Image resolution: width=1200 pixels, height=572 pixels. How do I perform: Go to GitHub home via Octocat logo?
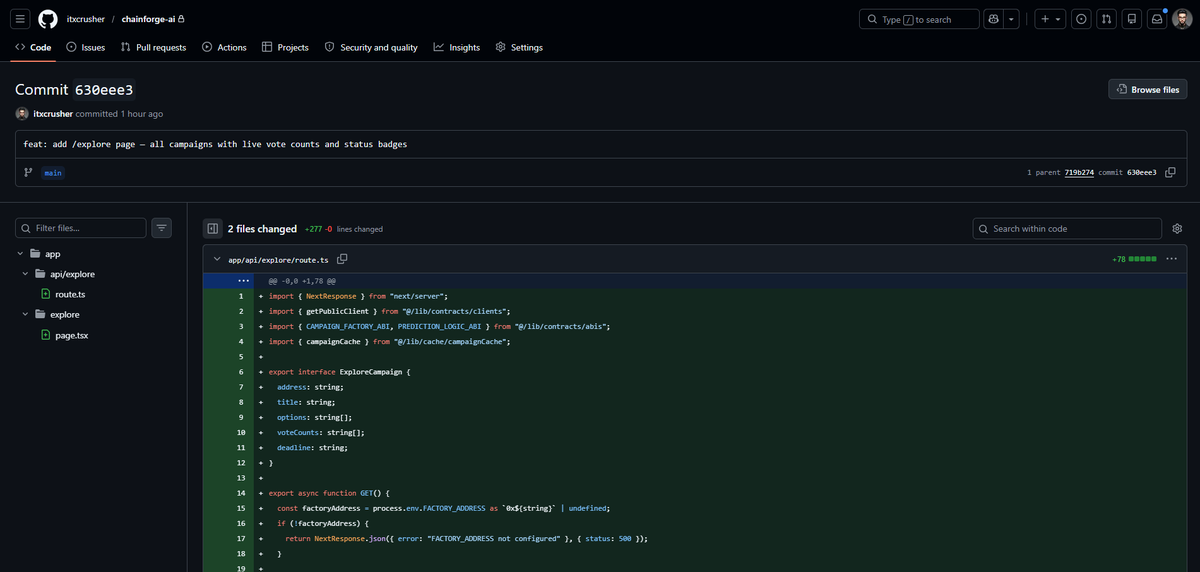tap(48, 19)
